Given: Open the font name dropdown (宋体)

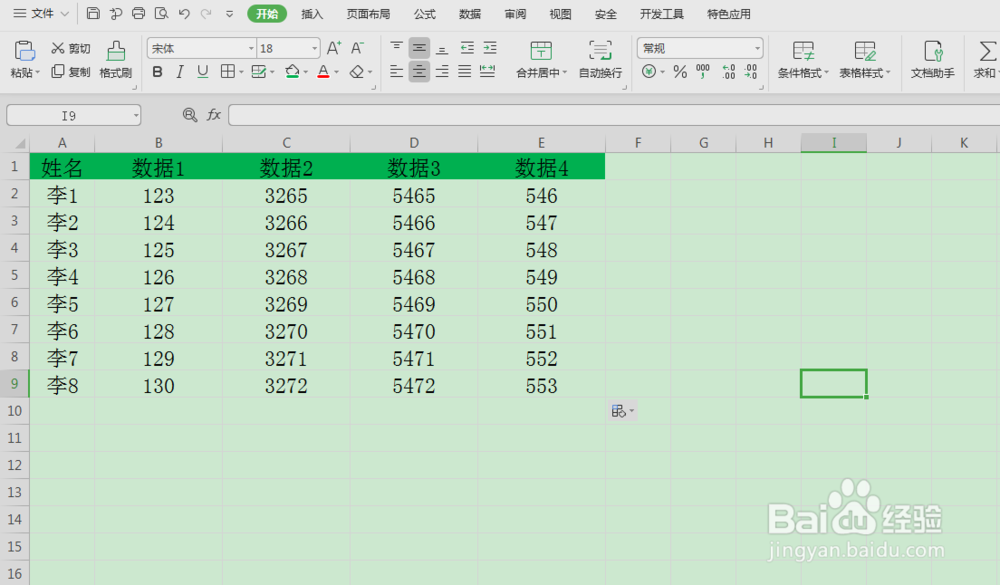Looking at the screenshot, I should [251, 48].
